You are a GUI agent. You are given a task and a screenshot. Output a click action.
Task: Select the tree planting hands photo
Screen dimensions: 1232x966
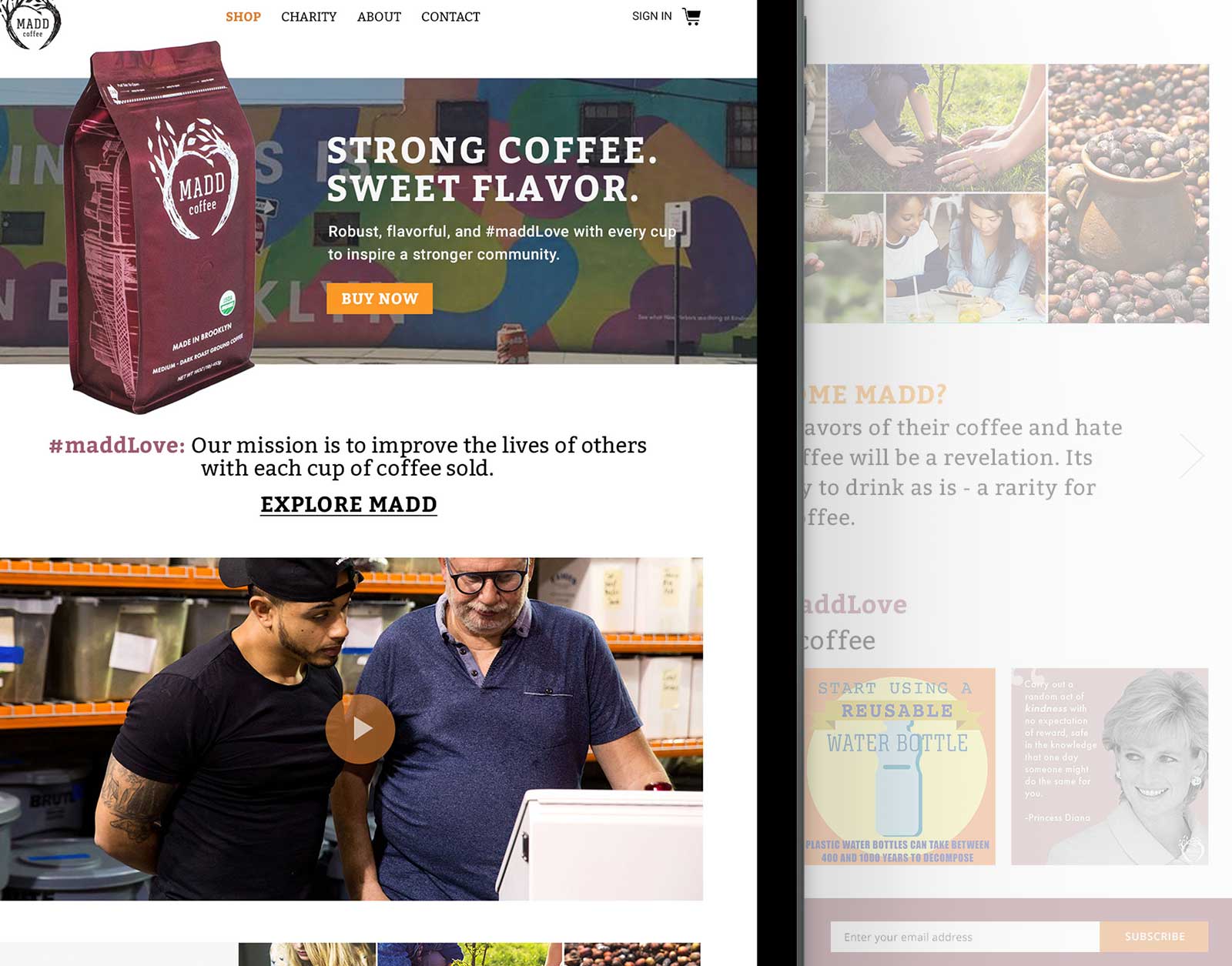[x=936, y=128]
